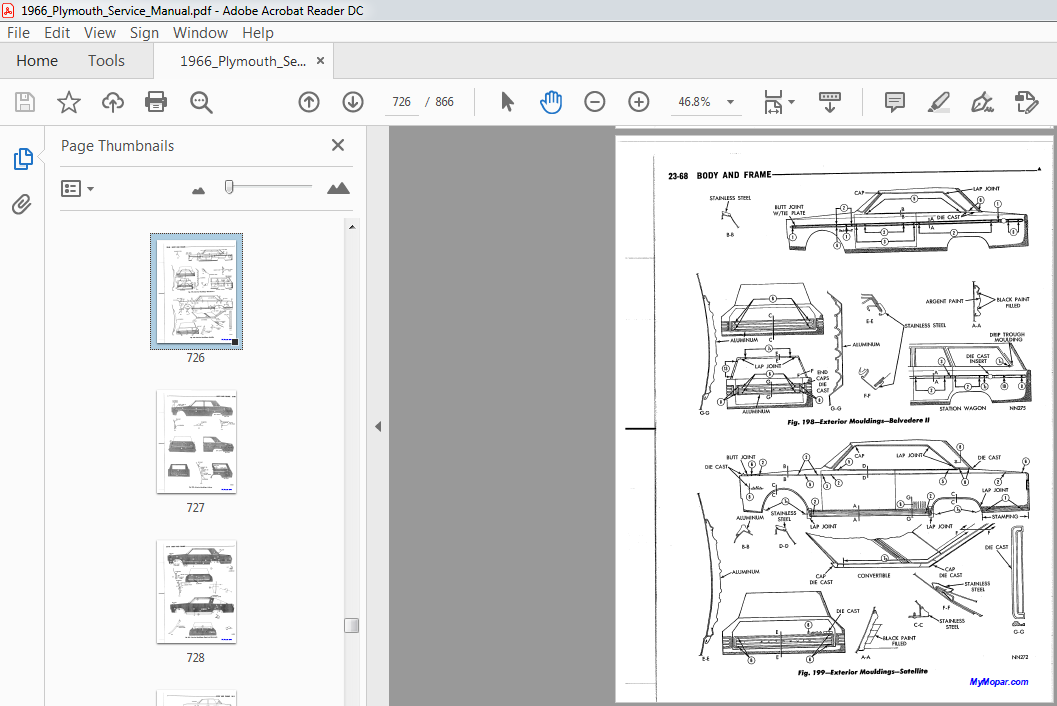The image size is (1057, 706).
Task: Select the page 728 thumbnail
Action: point(196,591)
